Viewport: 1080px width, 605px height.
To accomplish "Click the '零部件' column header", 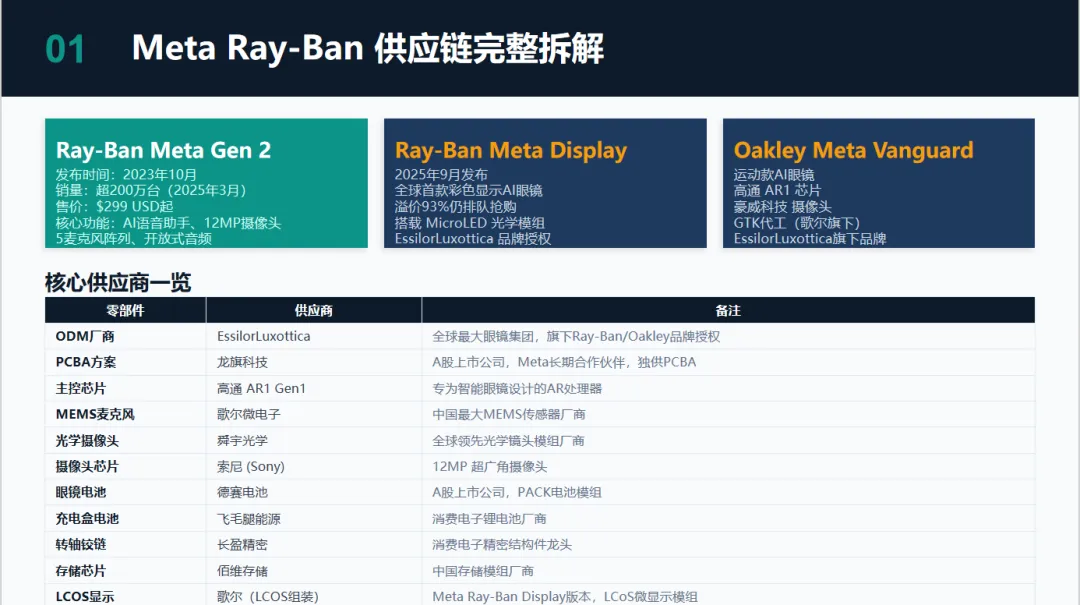I will [x=125, y=311].
